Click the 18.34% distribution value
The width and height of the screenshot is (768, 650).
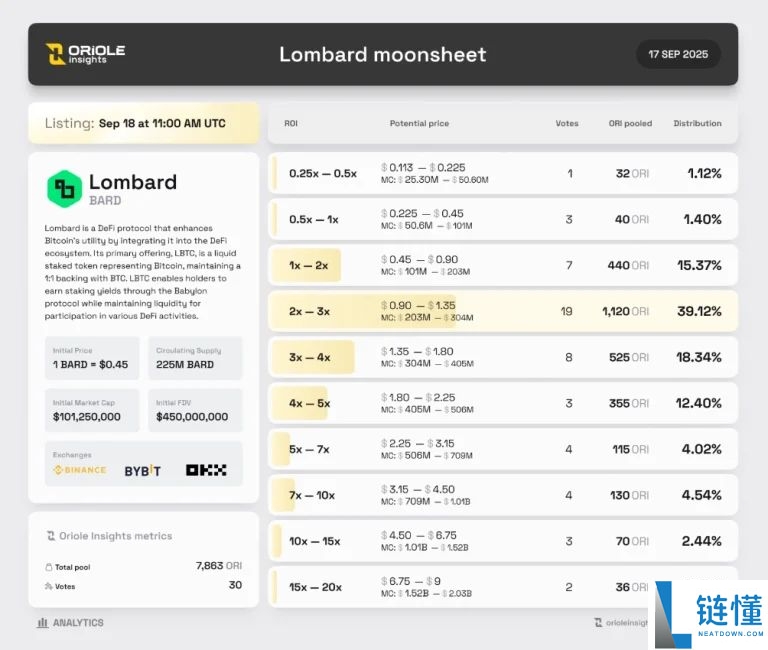(x=698, y=358)
